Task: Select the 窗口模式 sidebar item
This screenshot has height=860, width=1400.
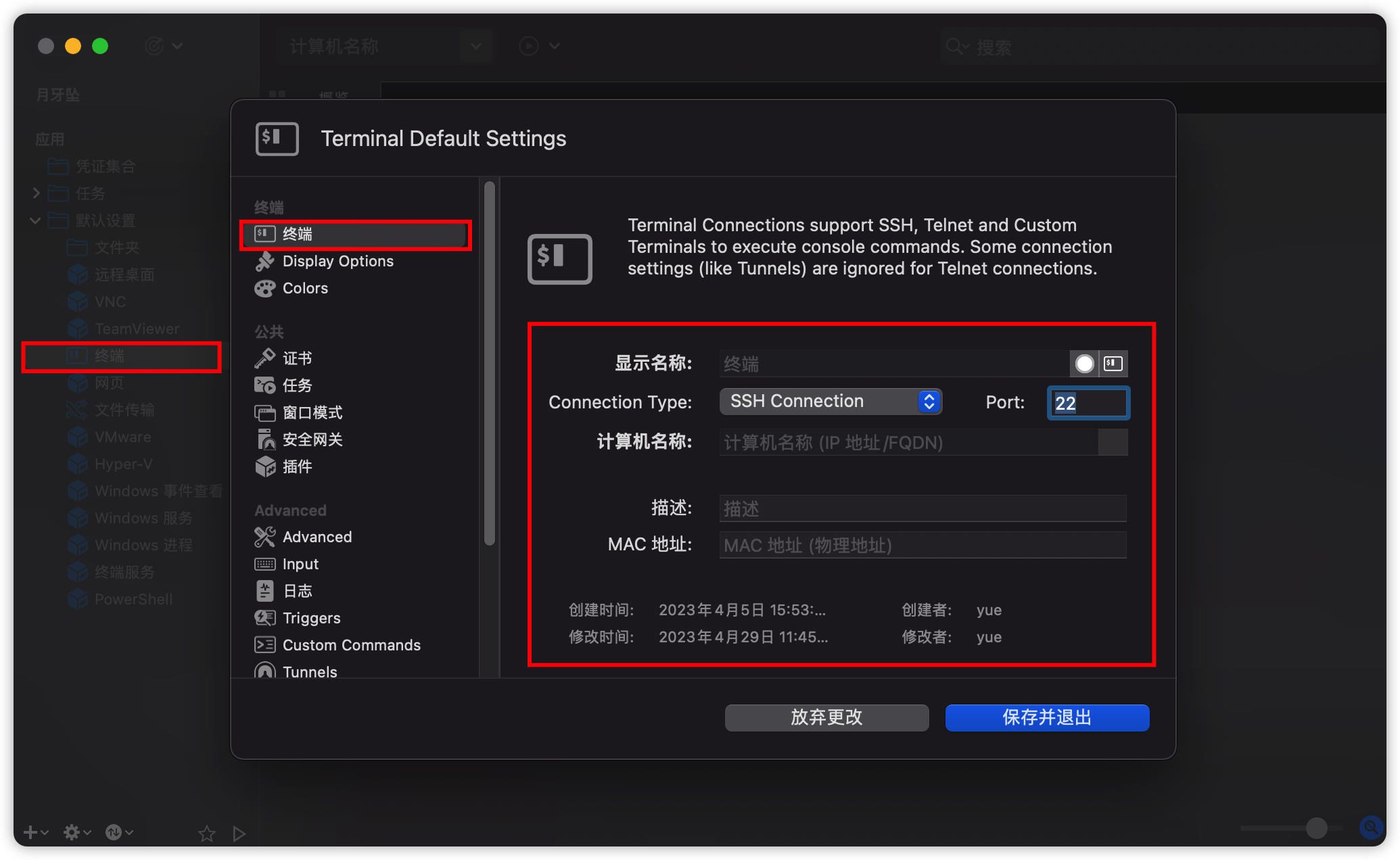Action: tap(311, 412)
